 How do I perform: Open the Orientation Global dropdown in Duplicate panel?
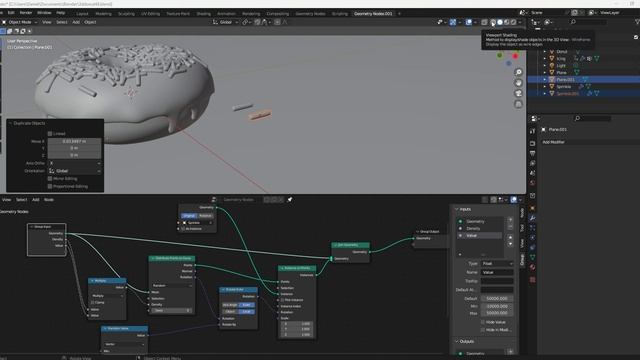point(74,171)
